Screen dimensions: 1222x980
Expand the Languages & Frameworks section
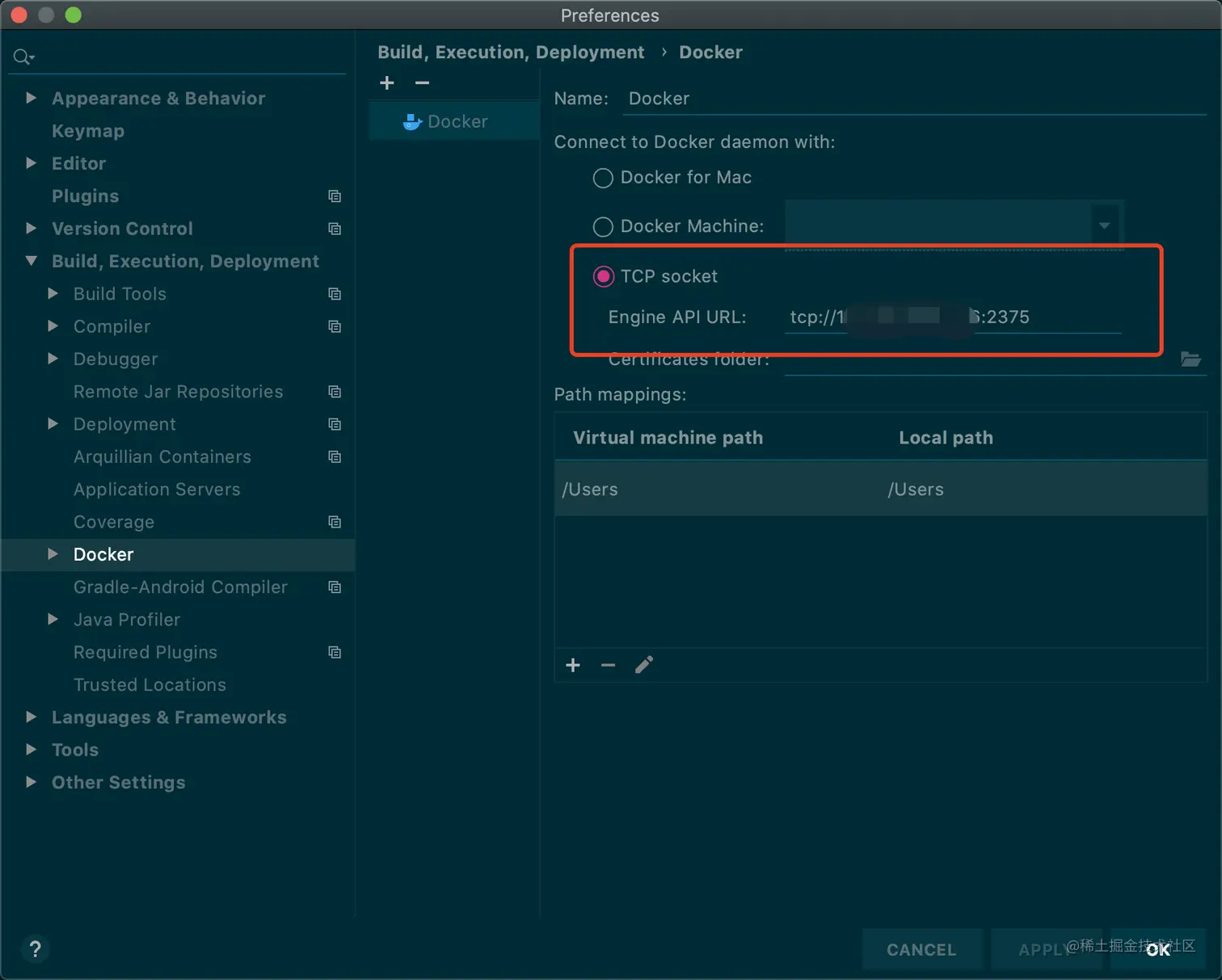[x=31, y=717]
